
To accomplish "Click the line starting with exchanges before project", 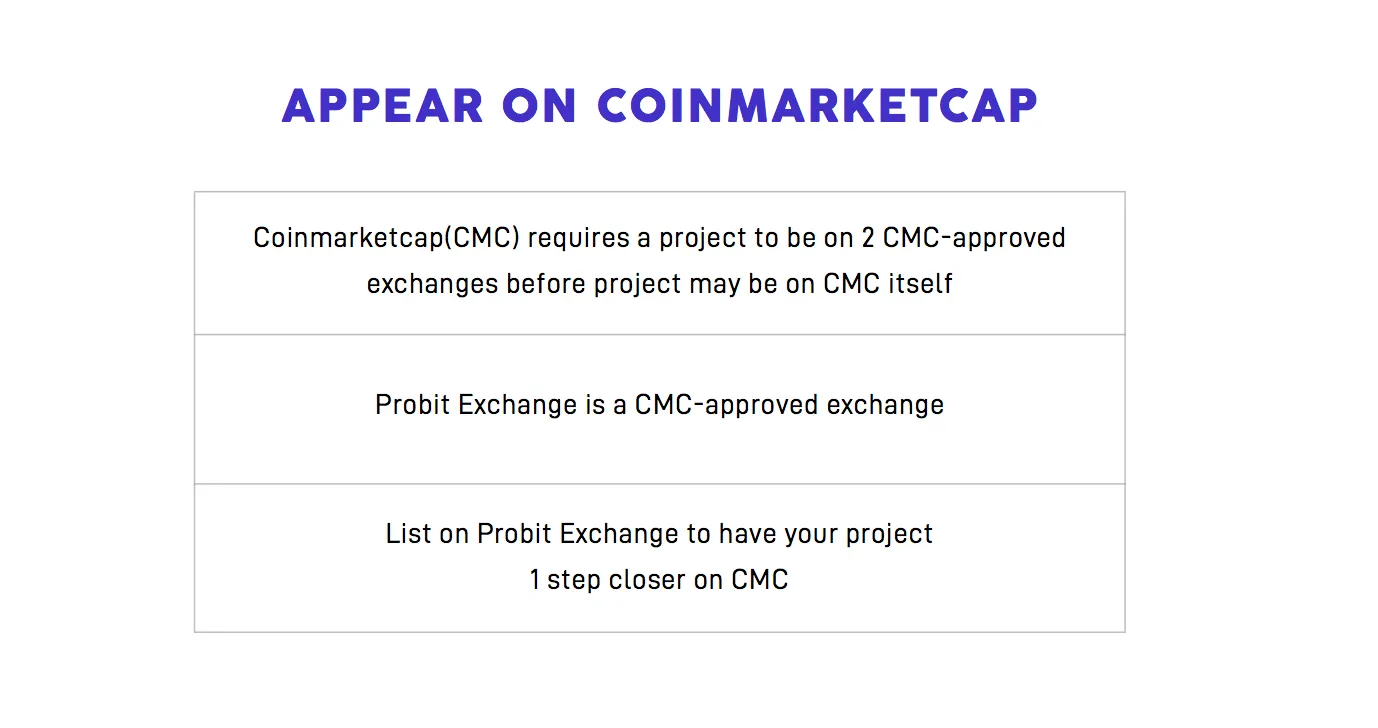I will point(659,284).
